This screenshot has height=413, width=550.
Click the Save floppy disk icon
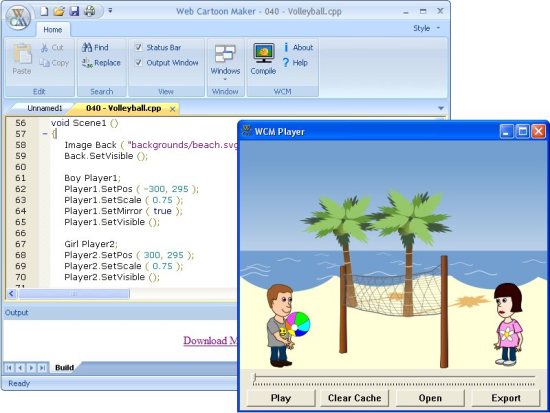coord(74,11)
